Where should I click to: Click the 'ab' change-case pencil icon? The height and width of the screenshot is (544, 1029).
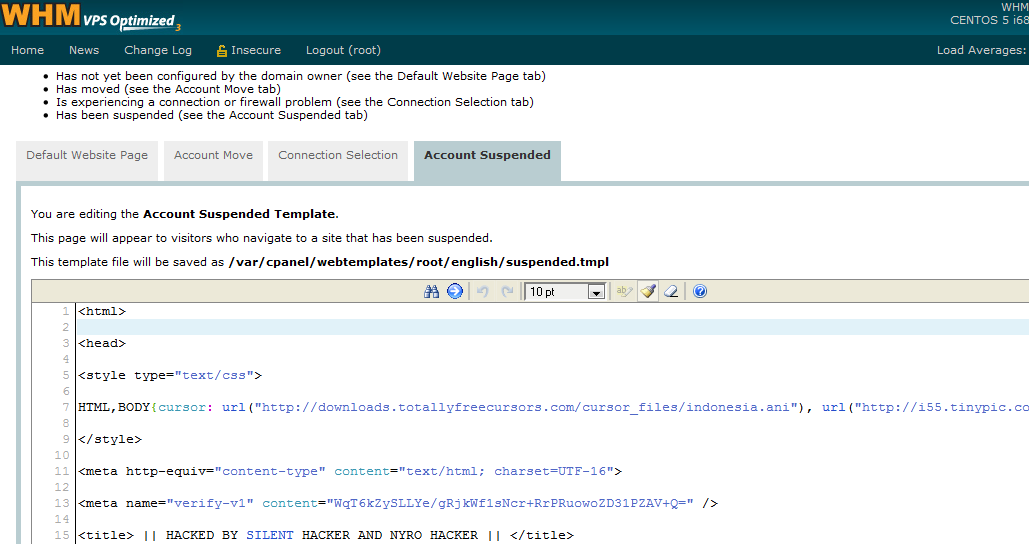(x=624, y=291)
